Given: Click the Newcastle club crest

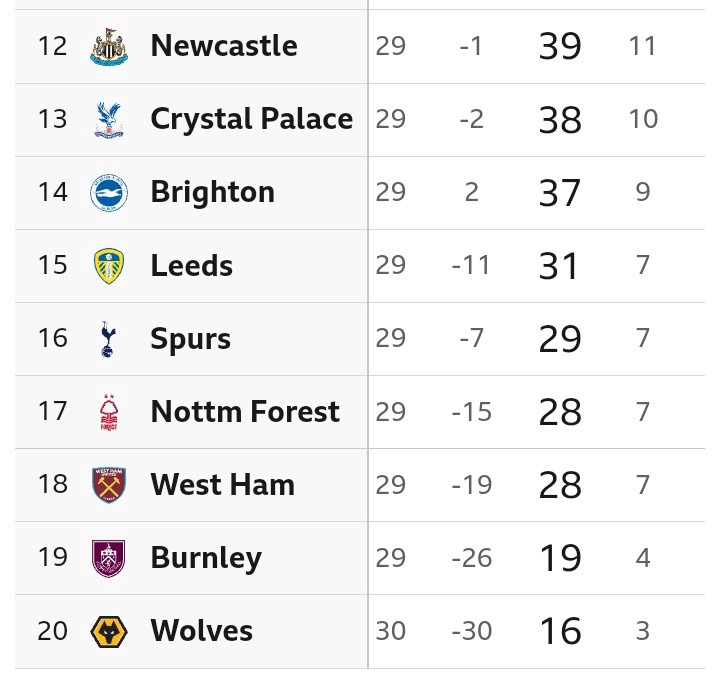Looking at the screenshot, I should 109,46.
